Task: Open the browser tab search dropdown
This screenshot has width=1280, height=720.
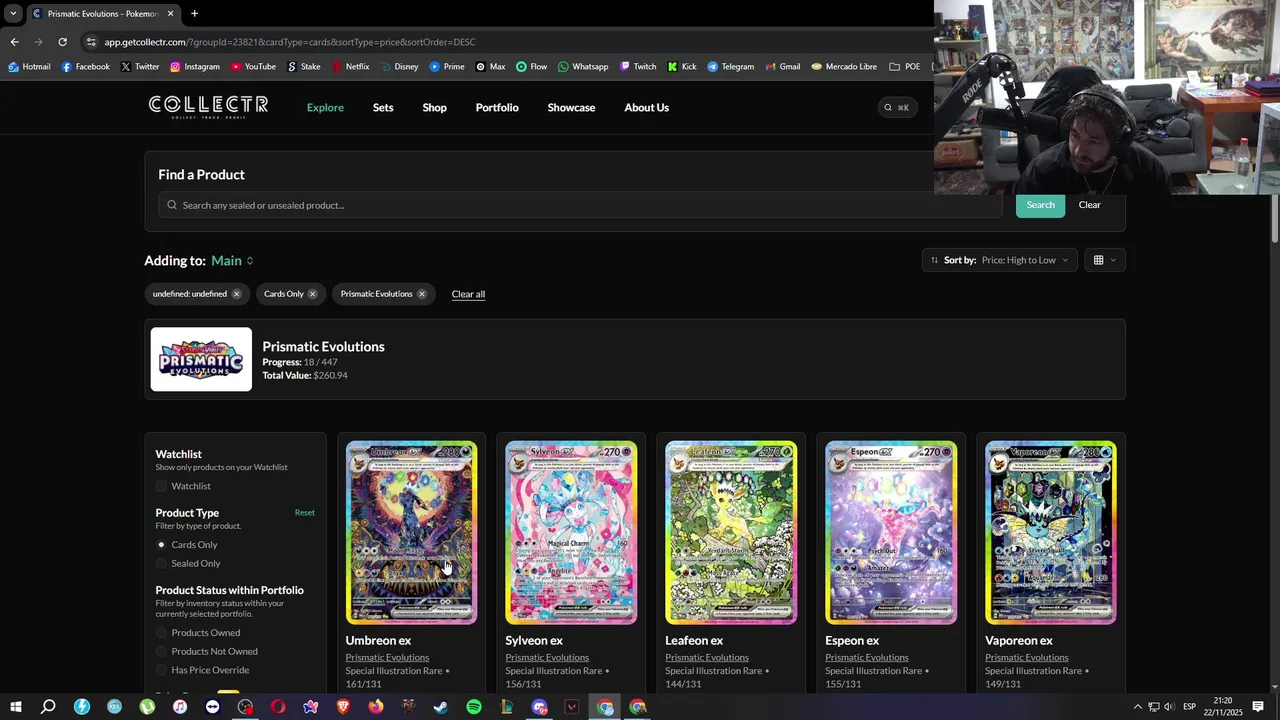Action: (13, 13)
